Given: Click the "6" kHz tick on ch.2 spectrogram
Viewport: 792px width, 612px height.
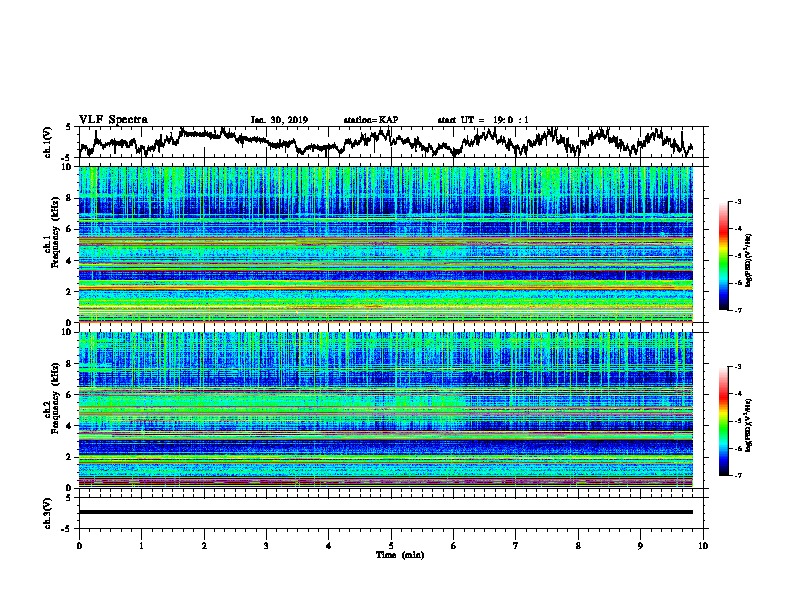Looking at the screenshot, I should (71, 395).
